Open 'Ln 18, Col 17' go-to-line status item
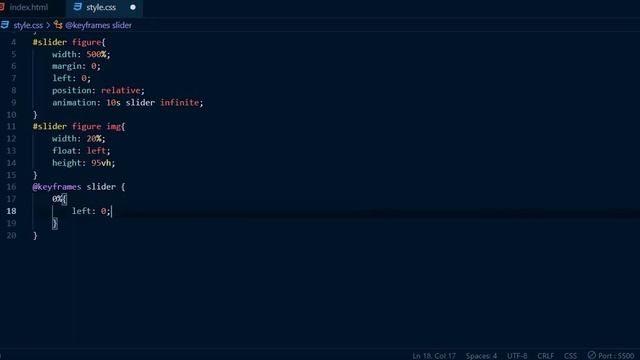The image size is (640, 360). pyautogui.click(x=434, y=356)
